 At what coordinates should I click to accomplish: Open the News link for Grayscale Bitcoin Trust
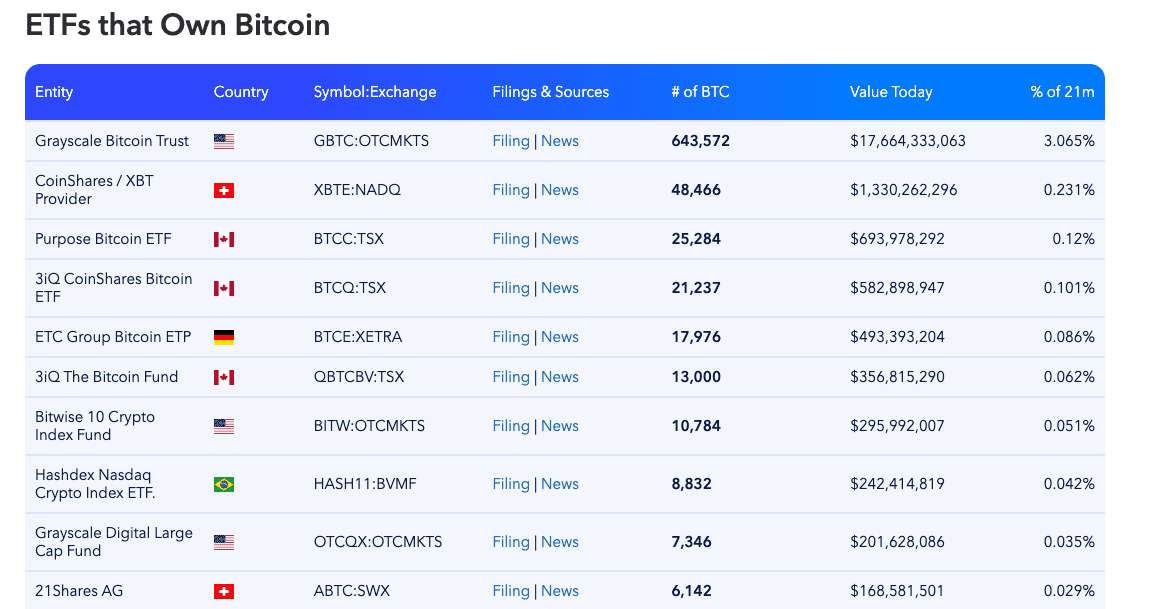560,141
